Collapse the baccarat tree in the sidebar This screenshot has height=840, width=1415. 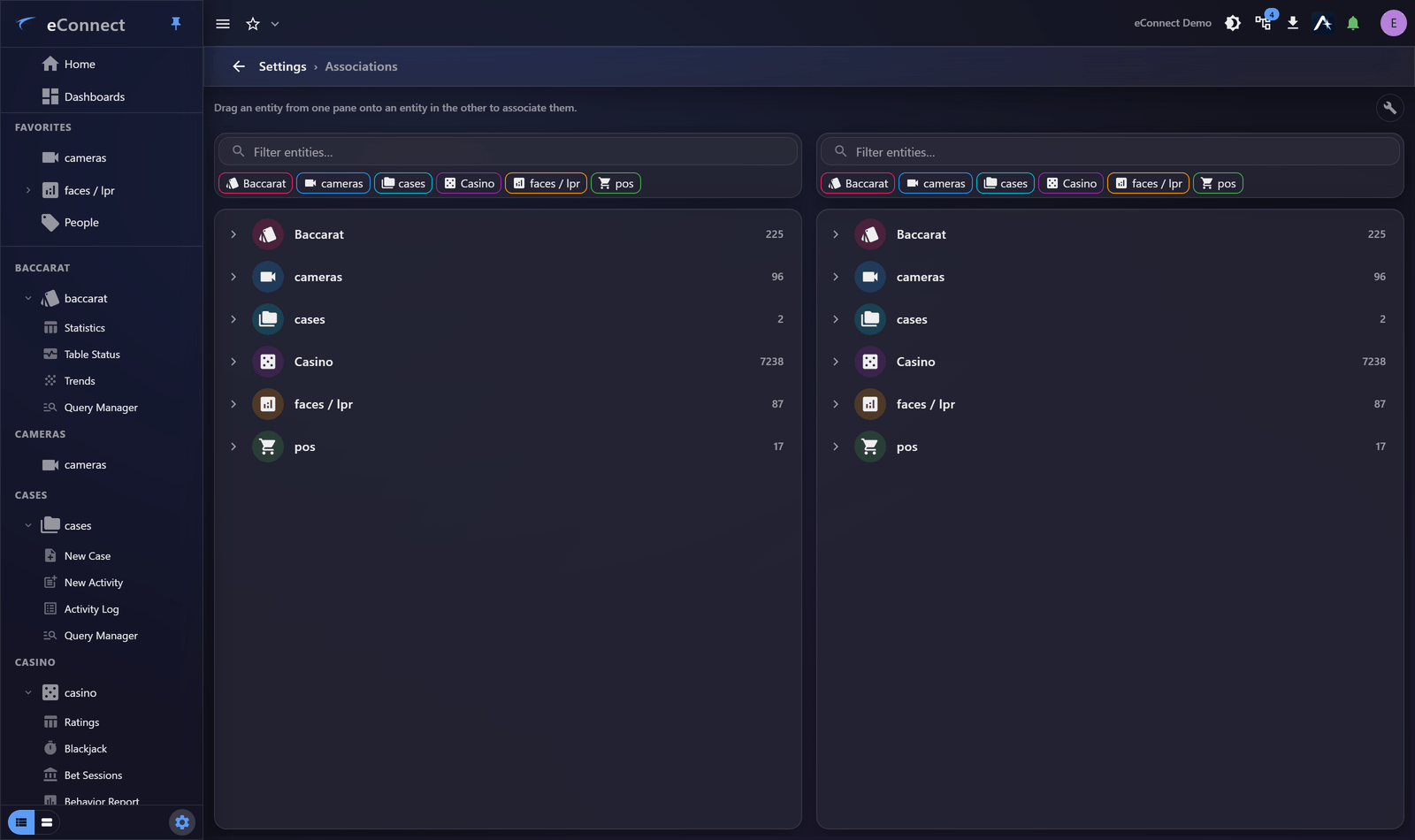28,299
